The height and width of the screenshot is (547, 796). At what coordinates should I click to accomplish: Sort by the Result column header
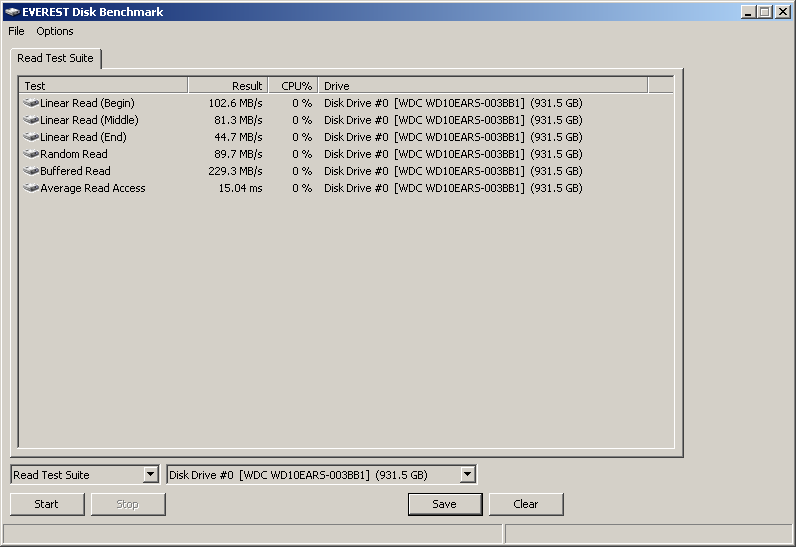[x=228, y=86]
